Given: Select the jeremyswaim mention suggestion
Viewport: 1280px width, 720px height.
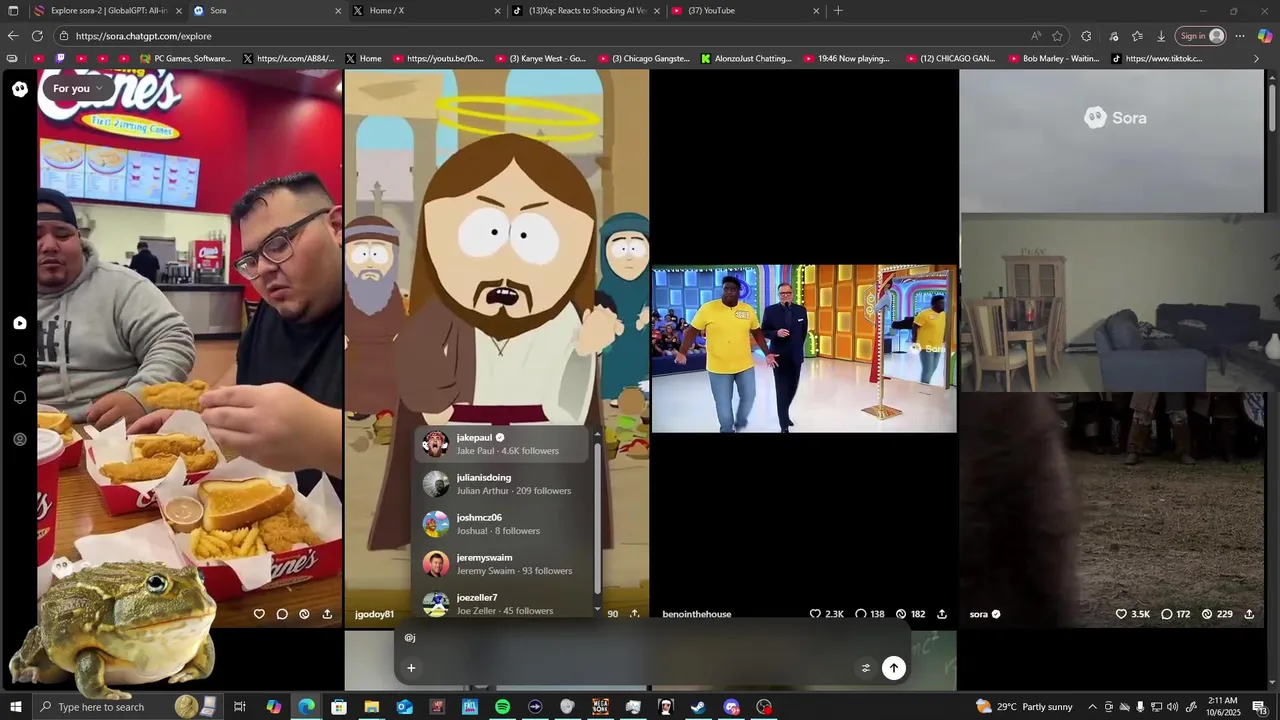Looking at the screenshot, I should click(x=504, y=564).
